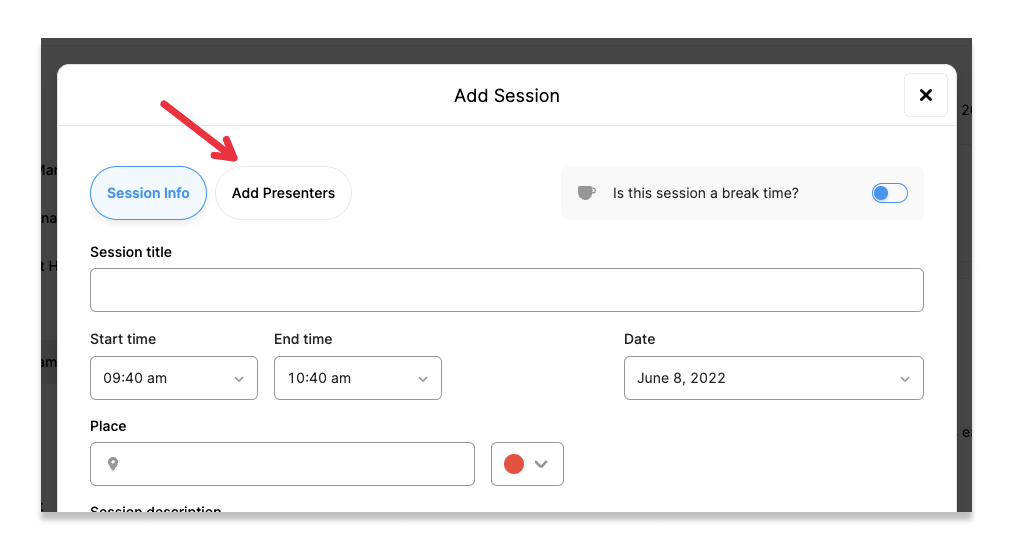The image size is (1010, 555).
Task: Click the location pin icon in Place
Action: pos(113,464)
